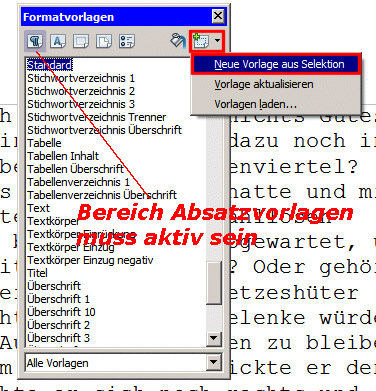Select Tabellen Überschrift style
The height and width of the screenshot is (391, 376).
coord(75,169)
